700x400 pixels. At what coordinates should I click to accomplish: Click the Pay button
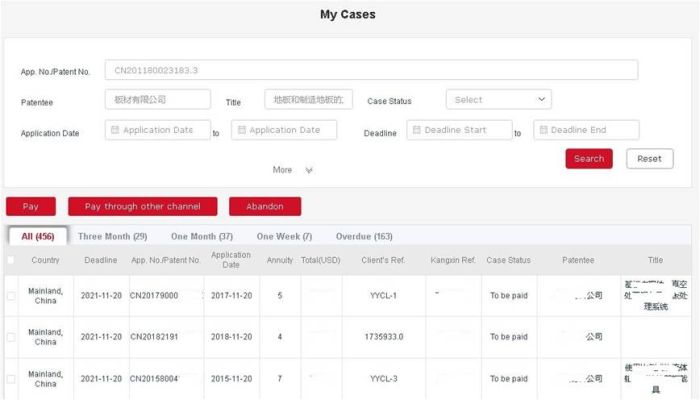click(x=31, y=206)
